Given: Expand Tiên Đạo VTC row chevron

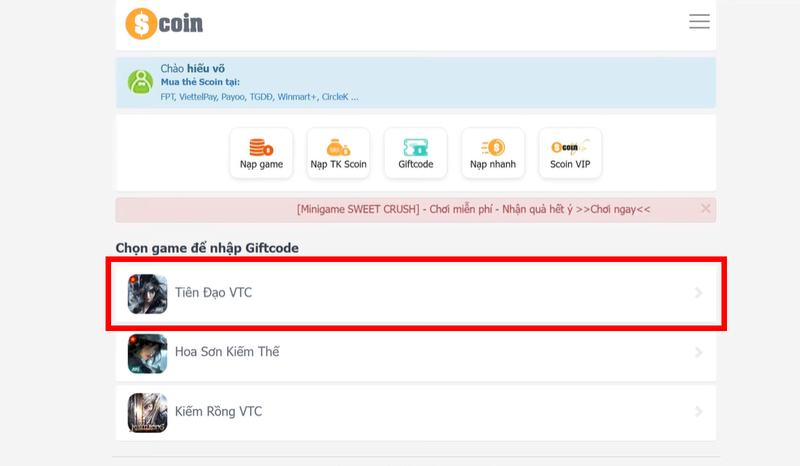Looking at the screenshot, I should tap(698, 293).
